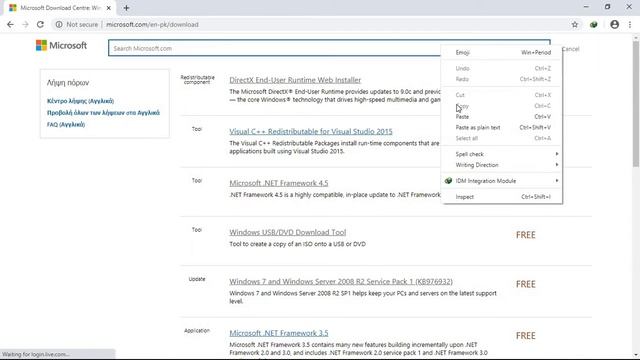Open the IDM extension icon in toolbar
The width and height of the screenshot is (640, 360).
593,24
